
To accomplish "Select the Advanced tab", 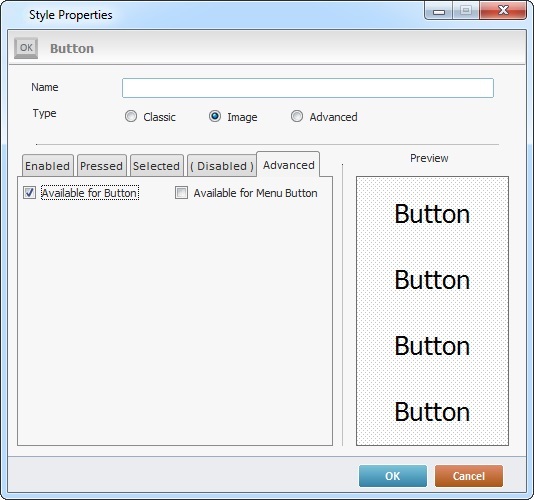I will 288,165.
